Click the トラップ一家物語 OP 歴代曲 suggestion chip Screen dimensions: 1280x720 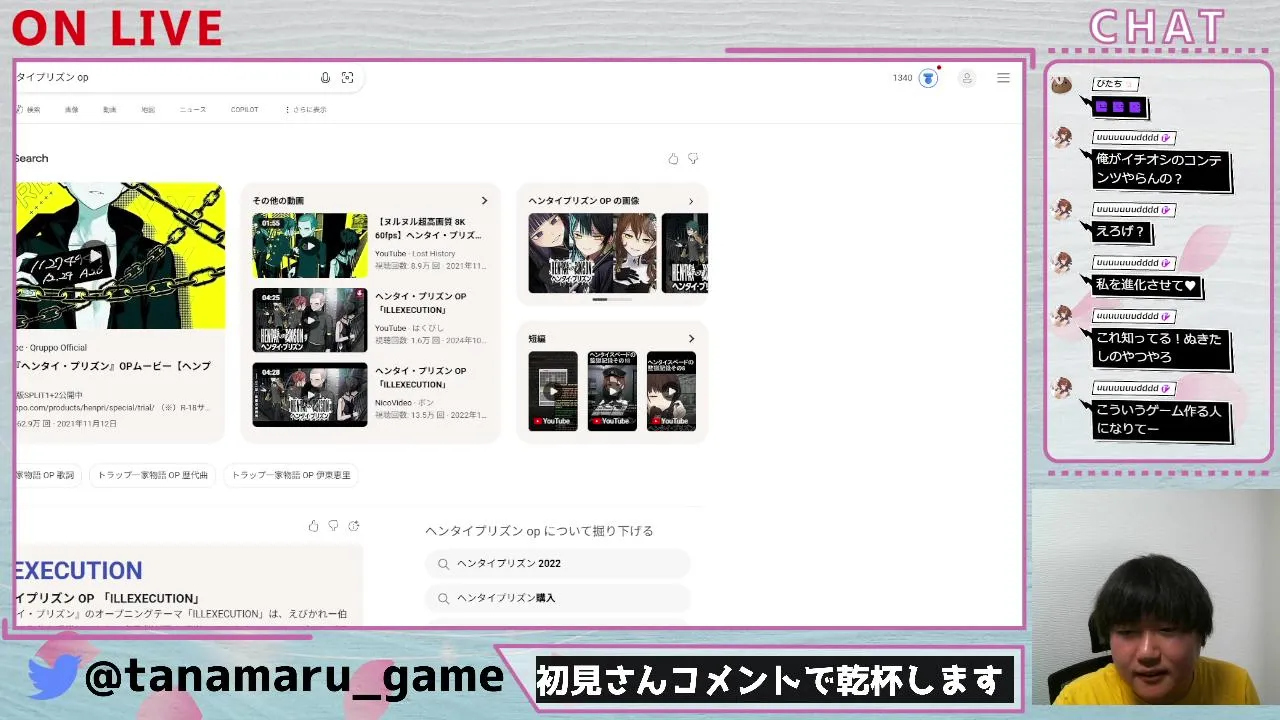153,475
